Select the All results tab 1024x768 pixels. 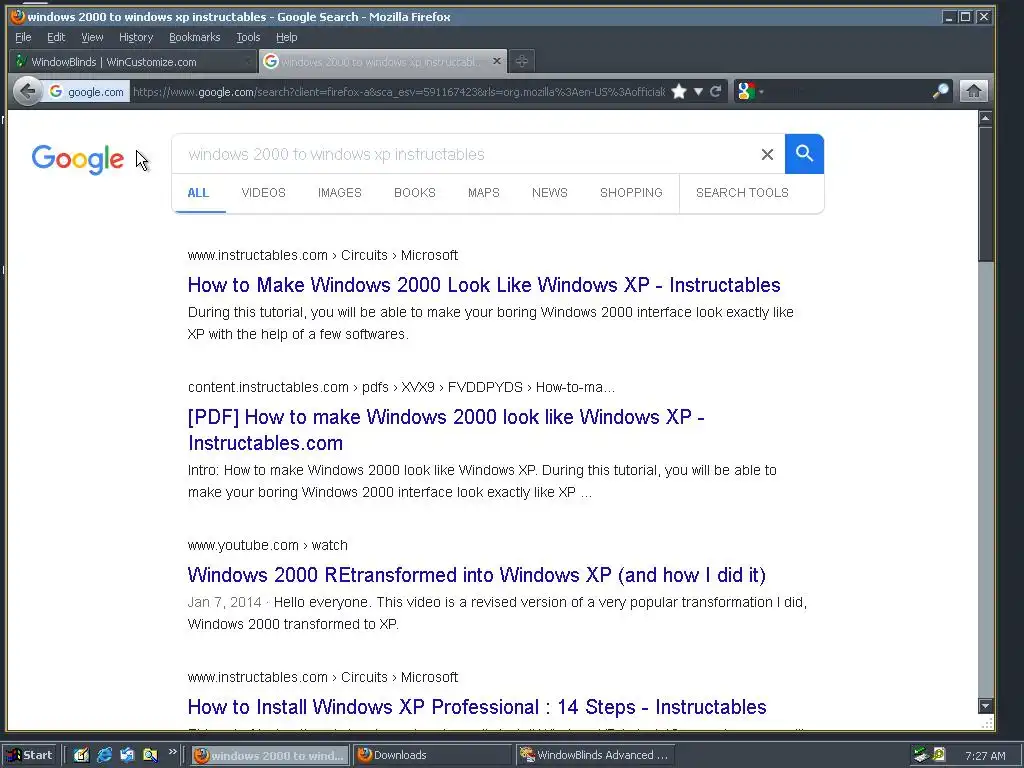pyautogui.click(x=199, y=193)
